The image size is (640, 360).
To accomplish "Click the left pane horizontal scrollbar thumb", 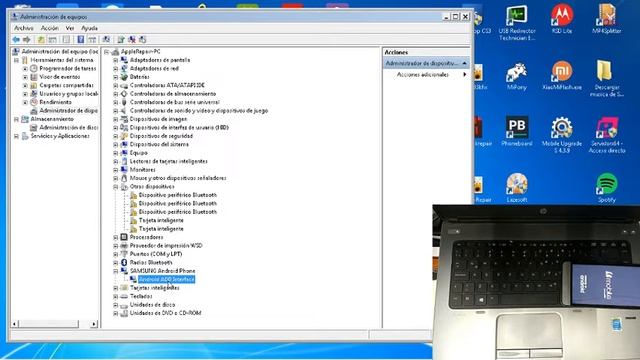I will pos(49,324).
